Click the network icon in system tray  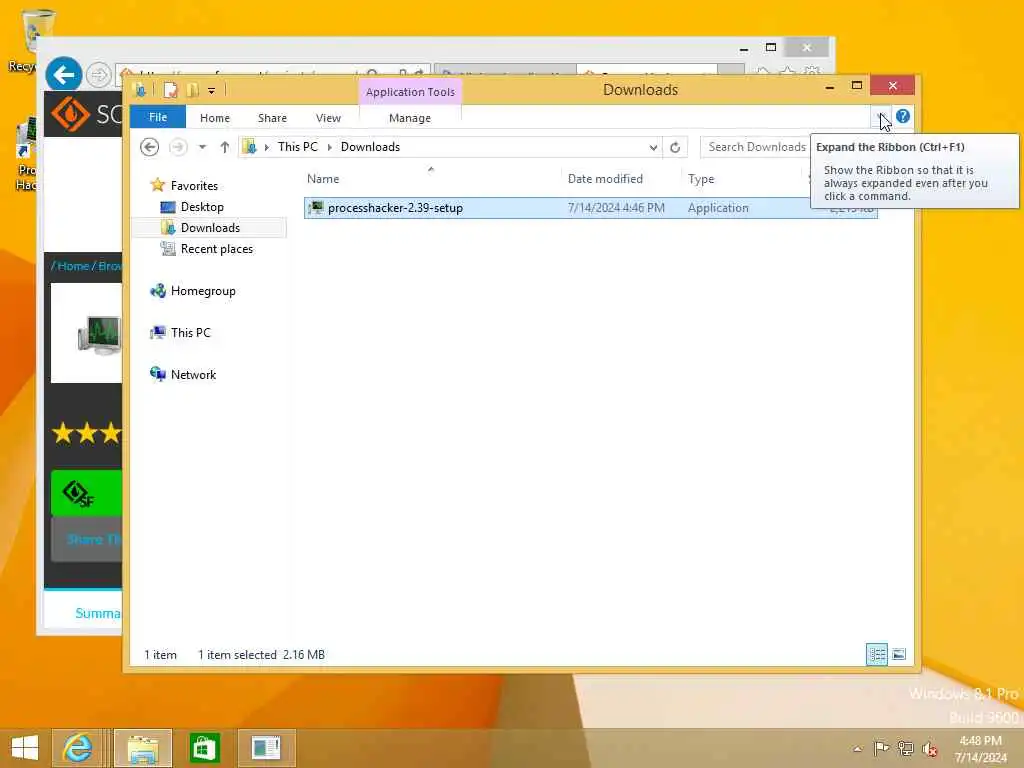click(905, 748)
